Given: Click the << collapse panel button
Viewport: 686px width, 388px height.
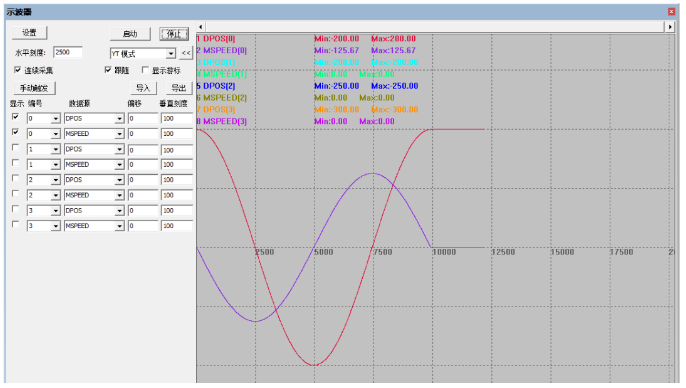Looking at the screenshot, I should coord(186,53).
